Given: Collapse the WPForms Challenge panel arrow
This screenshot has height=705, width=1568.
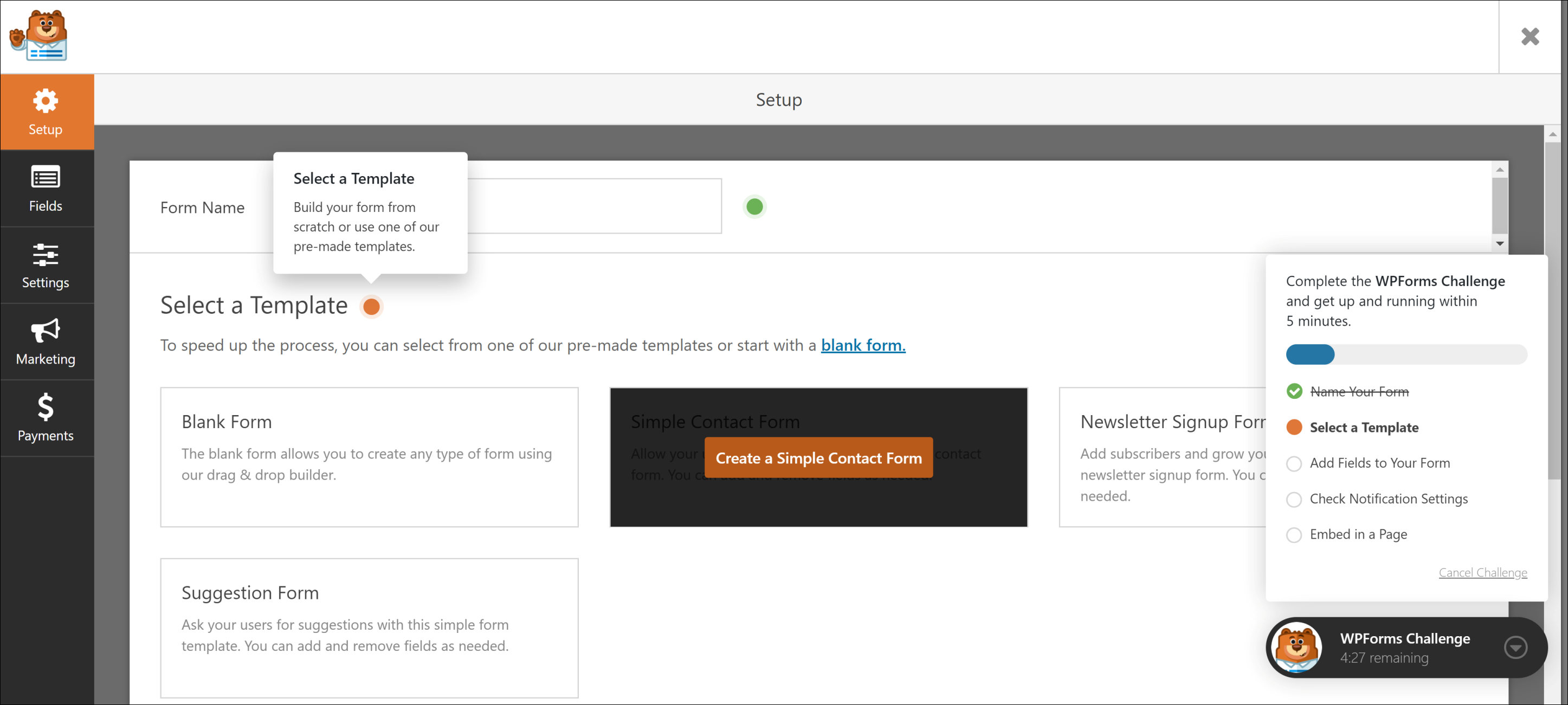Looking at the screenshot, I should click(1515, 647).
